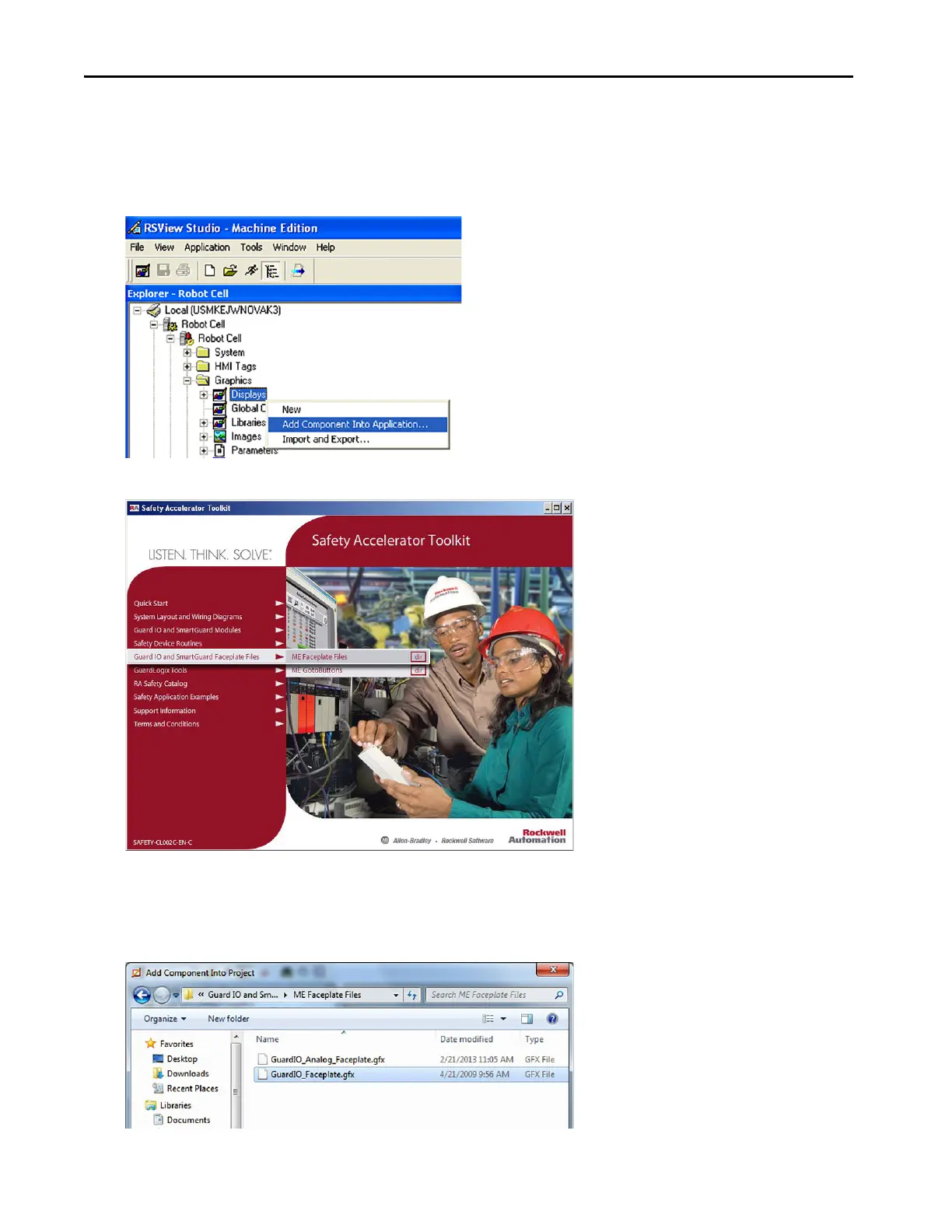Select the System folder in Explorer tree
Viewport: 952px width, 1232px height.
coord(229,352)
